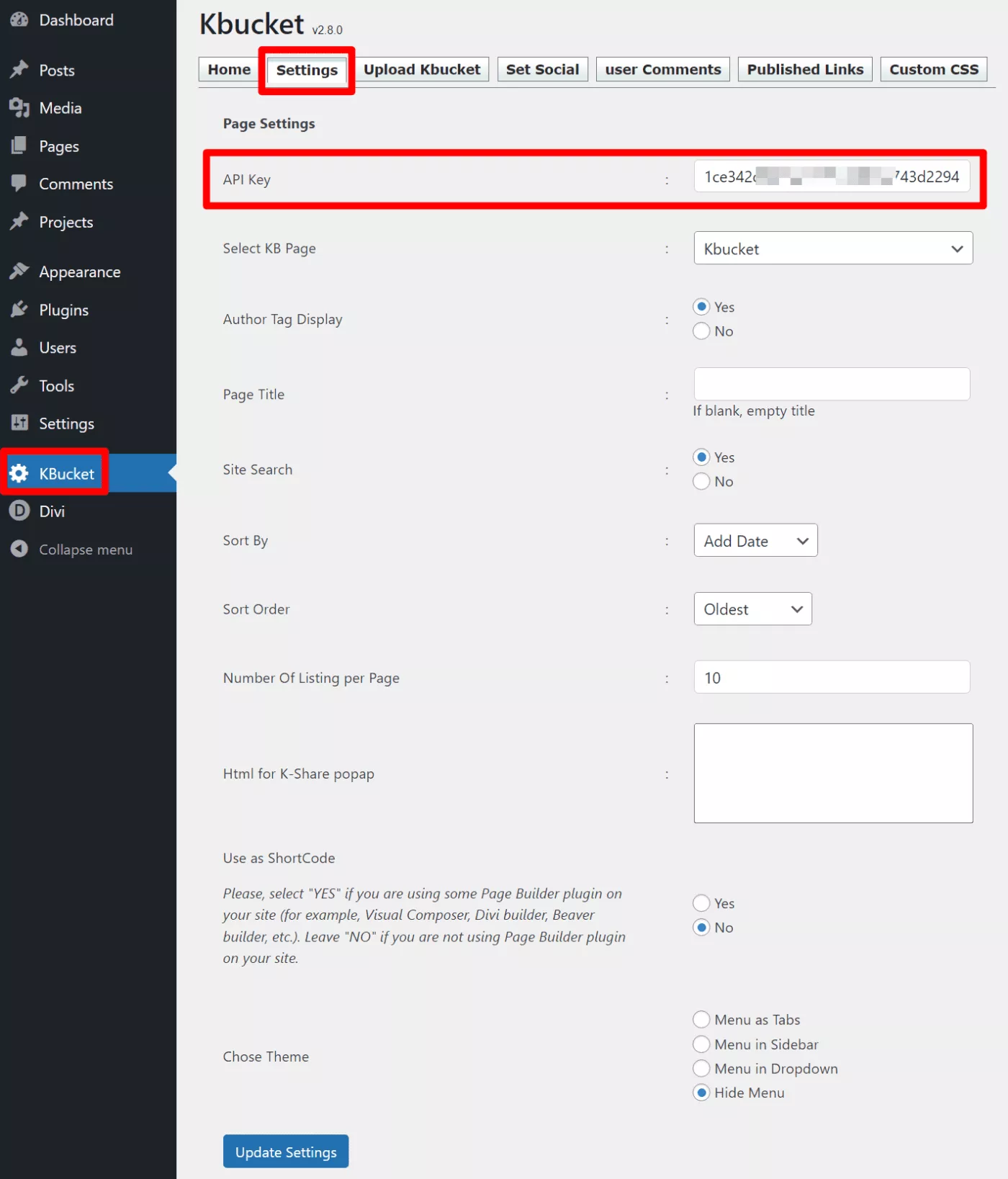The image size is (1008, 1179).
Task: Click the Comments speech bubble icon
Action: (x=19, y=184)
